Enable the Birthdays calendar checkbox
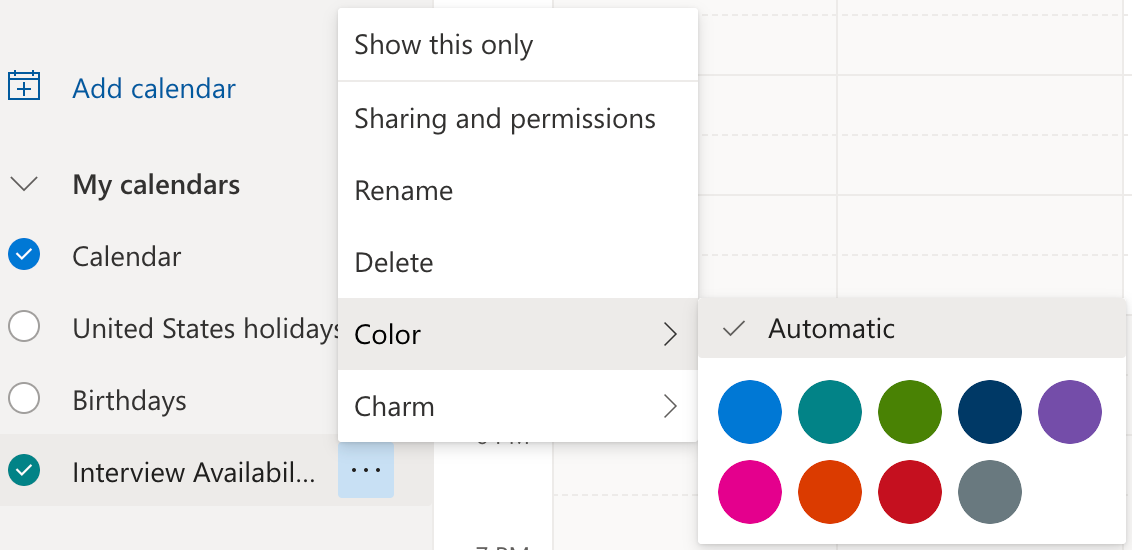1132x550 pixels. pyautogui.click(x=24, y=398)
